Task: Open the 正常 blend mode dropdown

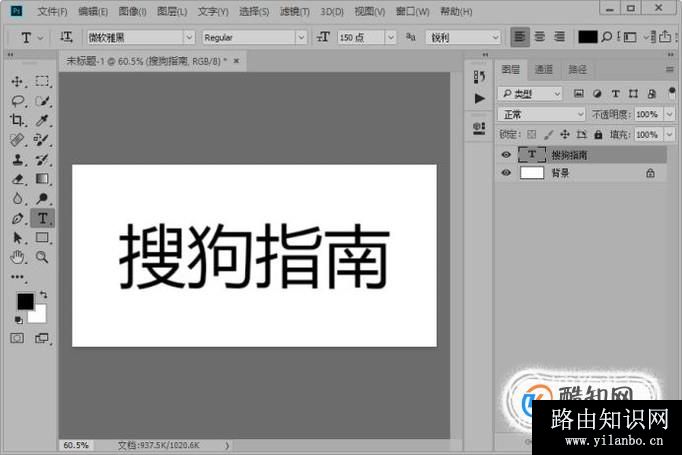Action: coord(541,114)
